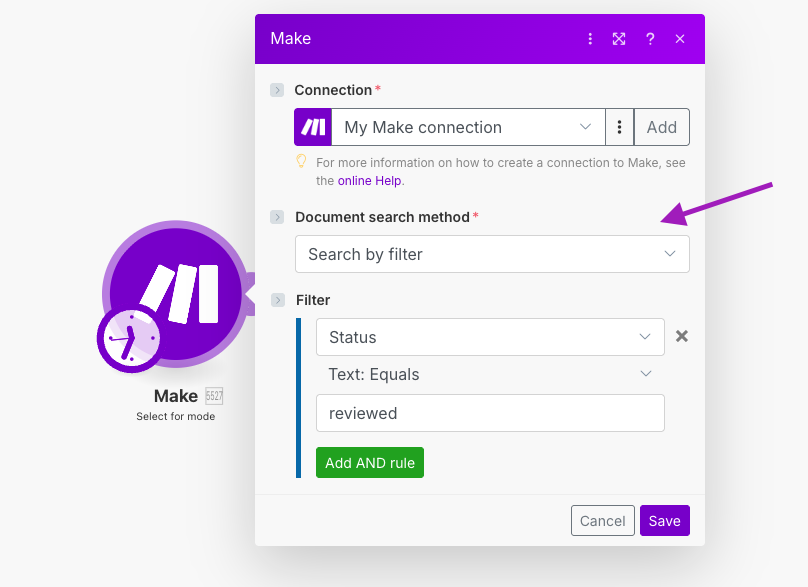The width and height of the screenshot is (808, 587).
Task: Open the three-dot menu in dialog header
Action: click(590, 39)
